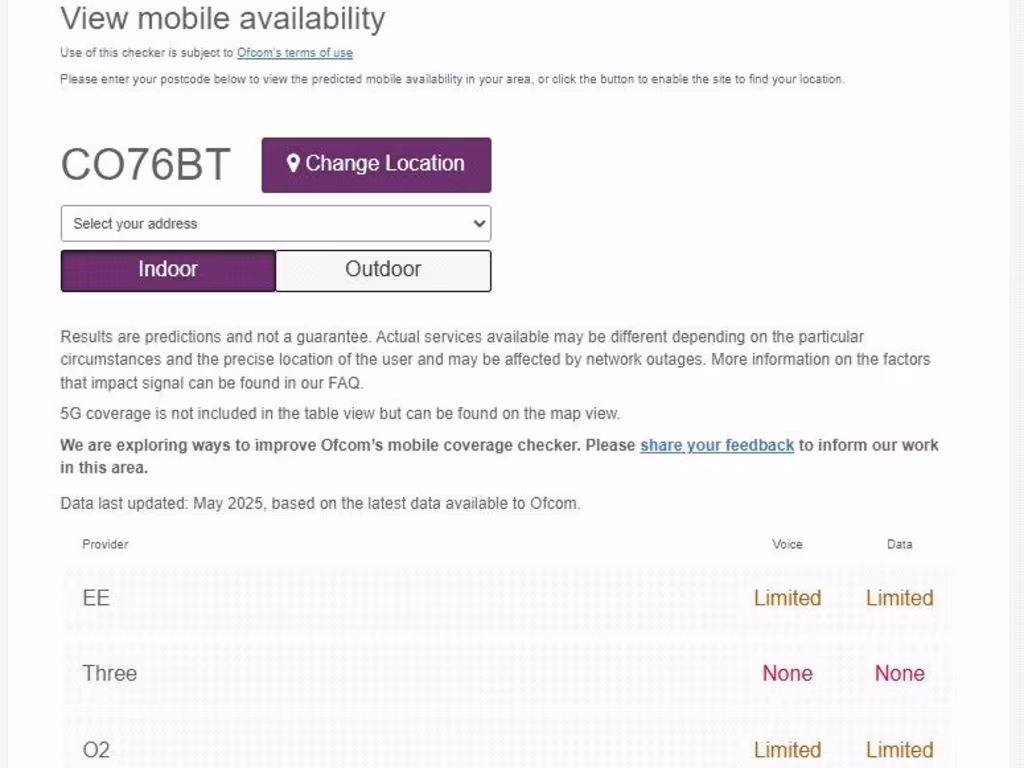This screenshot has width=1024, height=768.
Task: Click the address dropdown chevron arrow
Action: pos(478,224)
